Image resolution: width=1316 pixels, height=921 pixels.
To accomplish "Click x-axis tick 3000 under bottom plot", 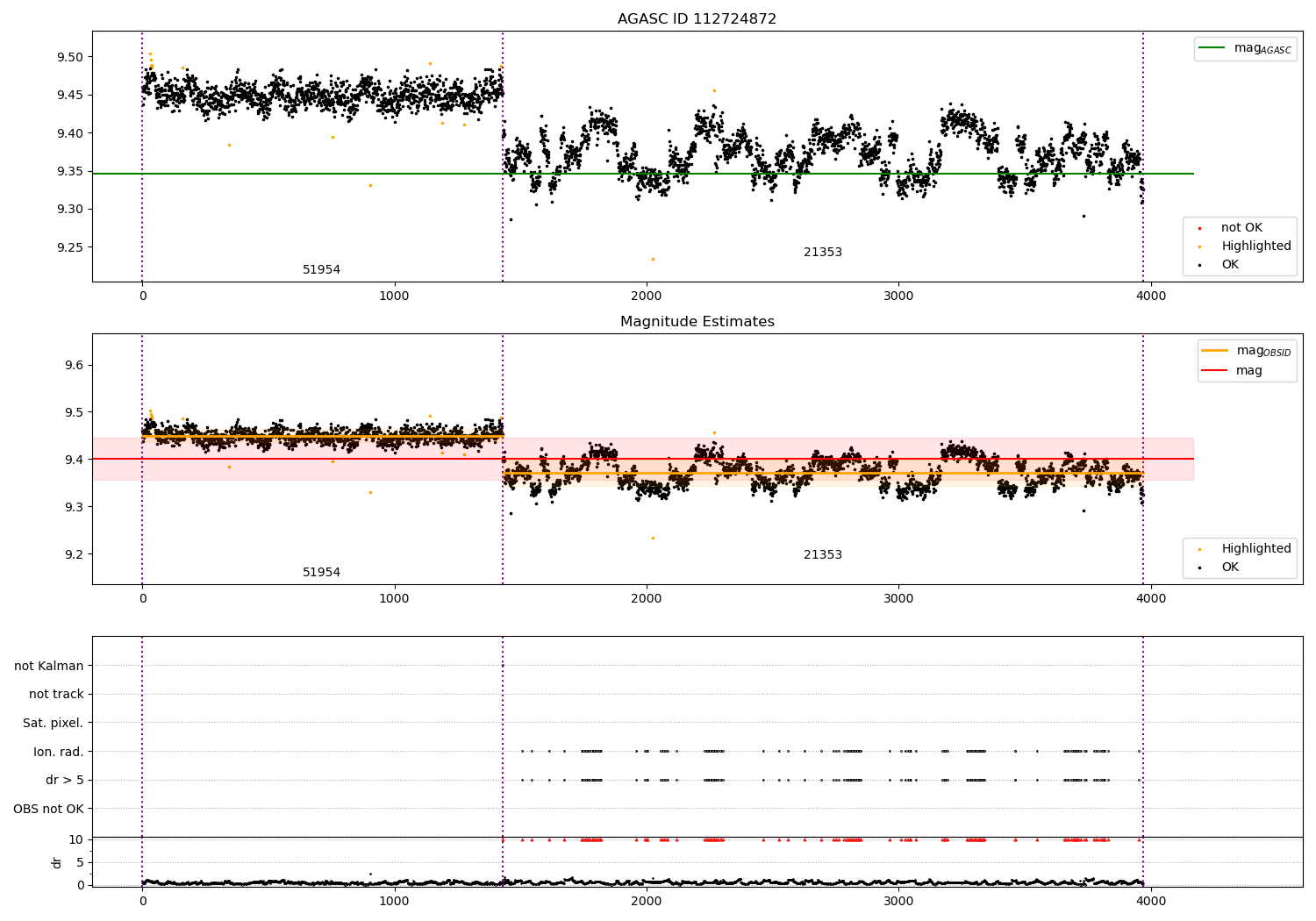I will tap(898, 902).
